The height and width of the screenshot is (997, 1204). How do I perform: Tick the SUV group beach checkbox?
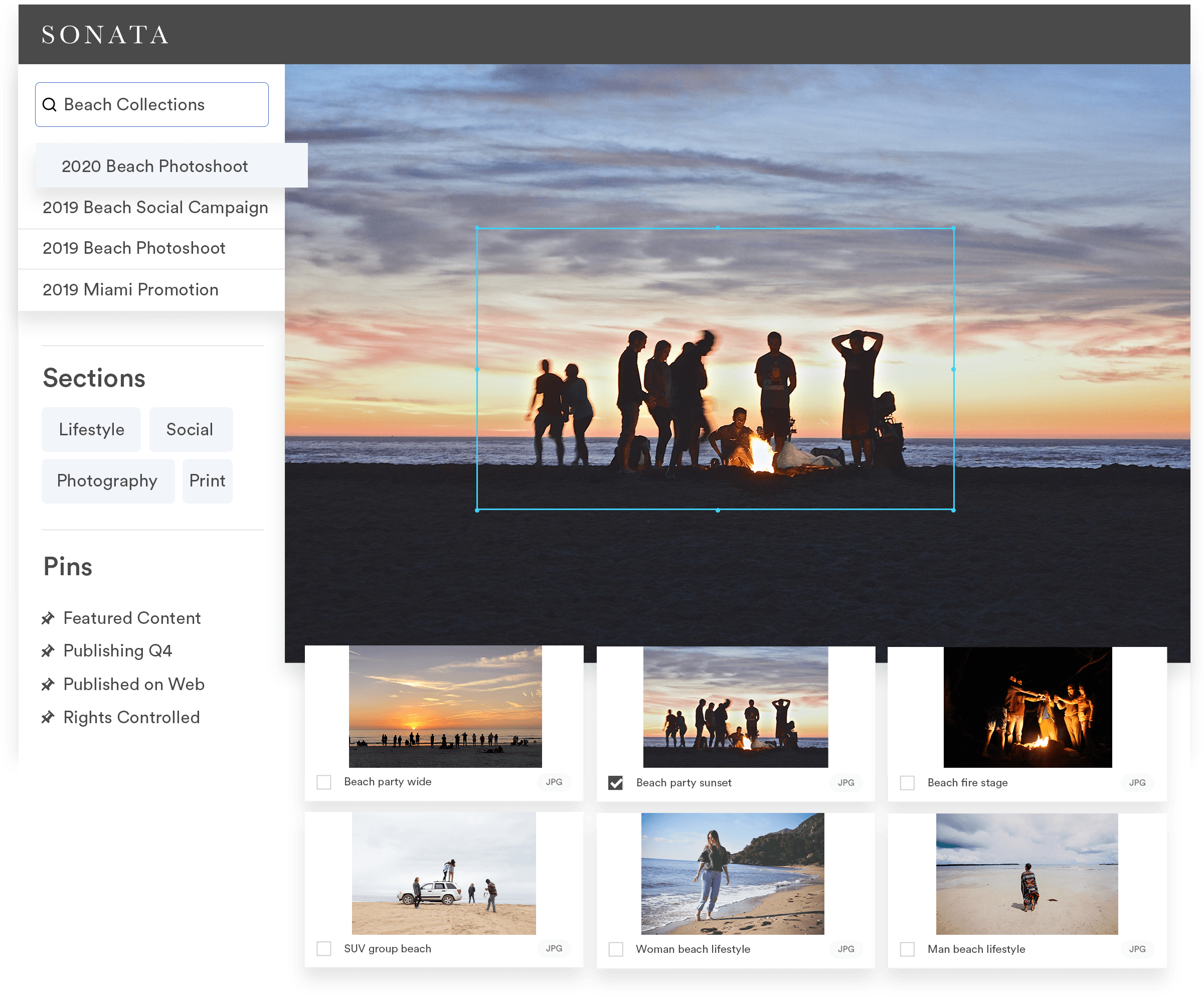[324, 948]
